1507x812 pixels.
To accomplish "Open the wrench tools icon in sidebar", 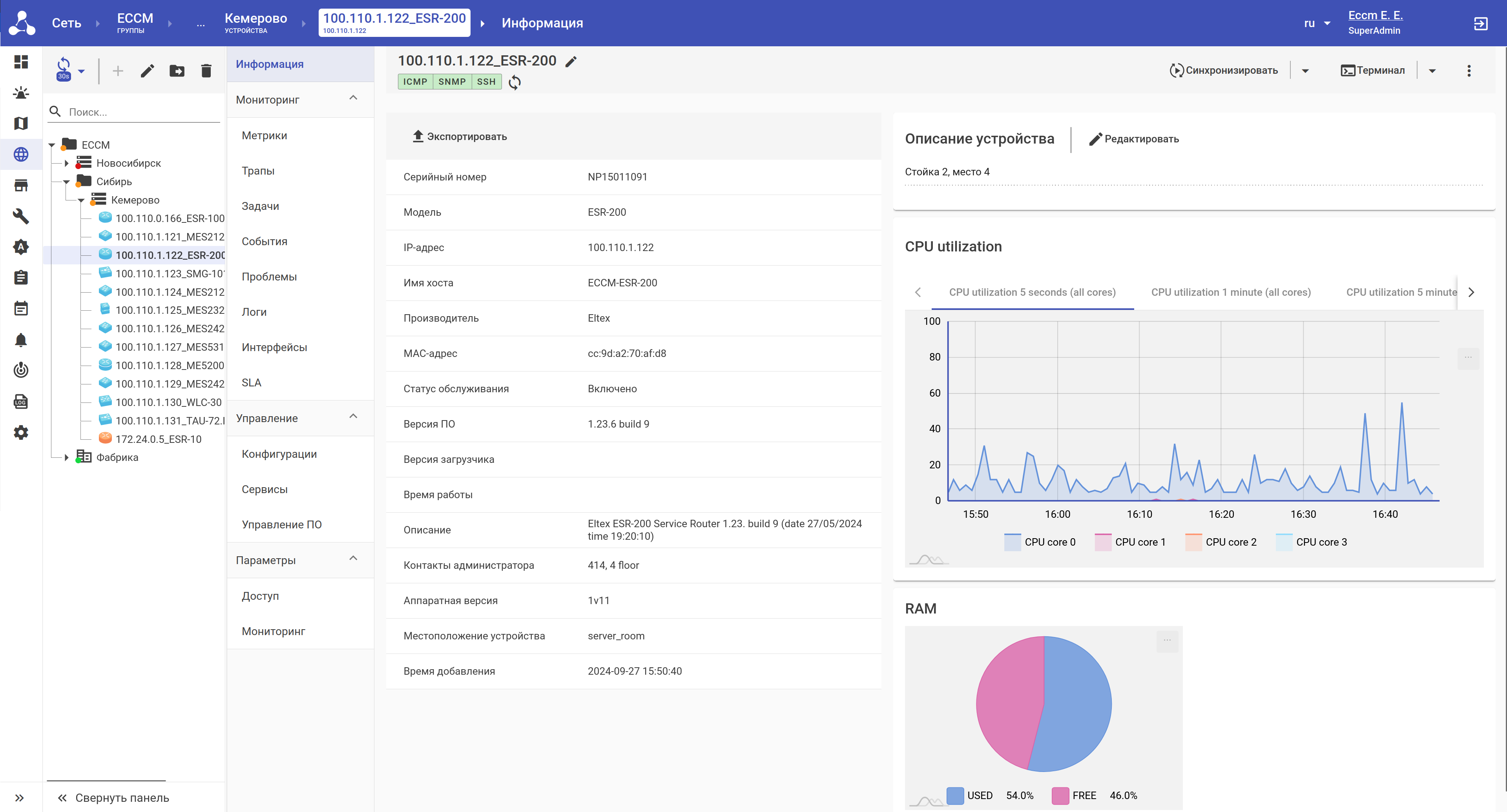I will [21, 216].
